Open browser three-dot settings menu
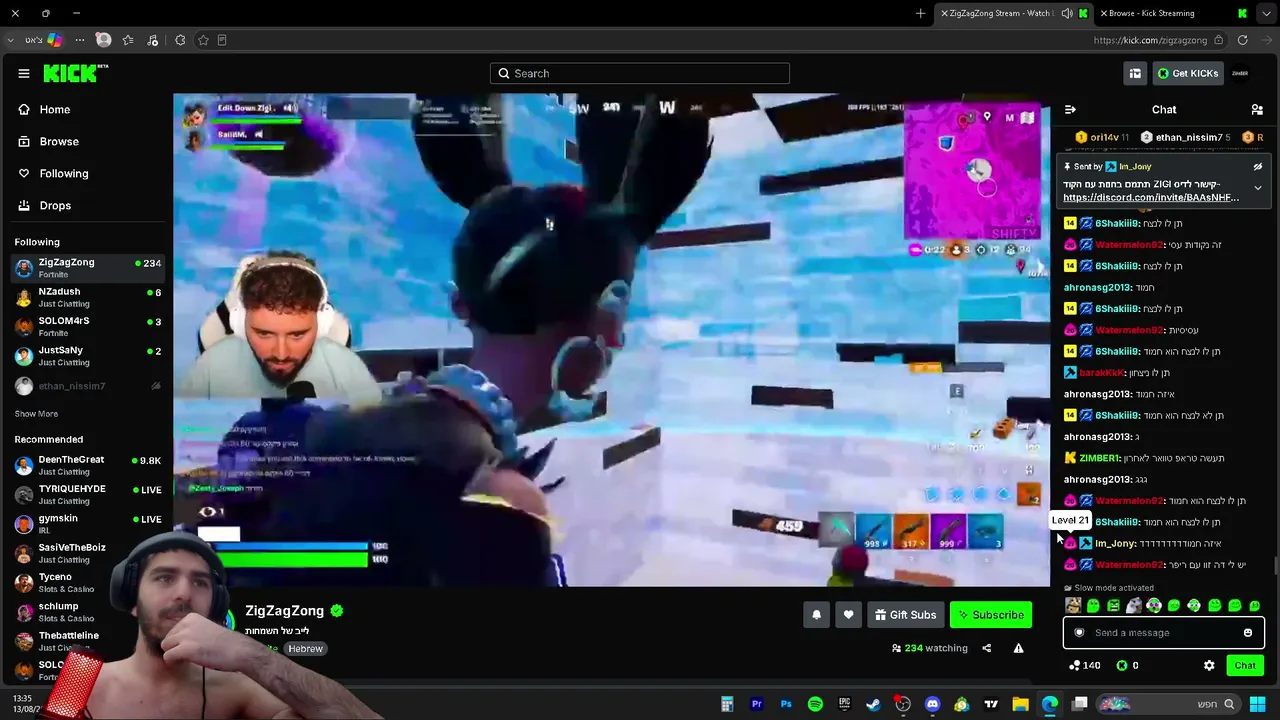1280x720 pixels. (79, 40)
